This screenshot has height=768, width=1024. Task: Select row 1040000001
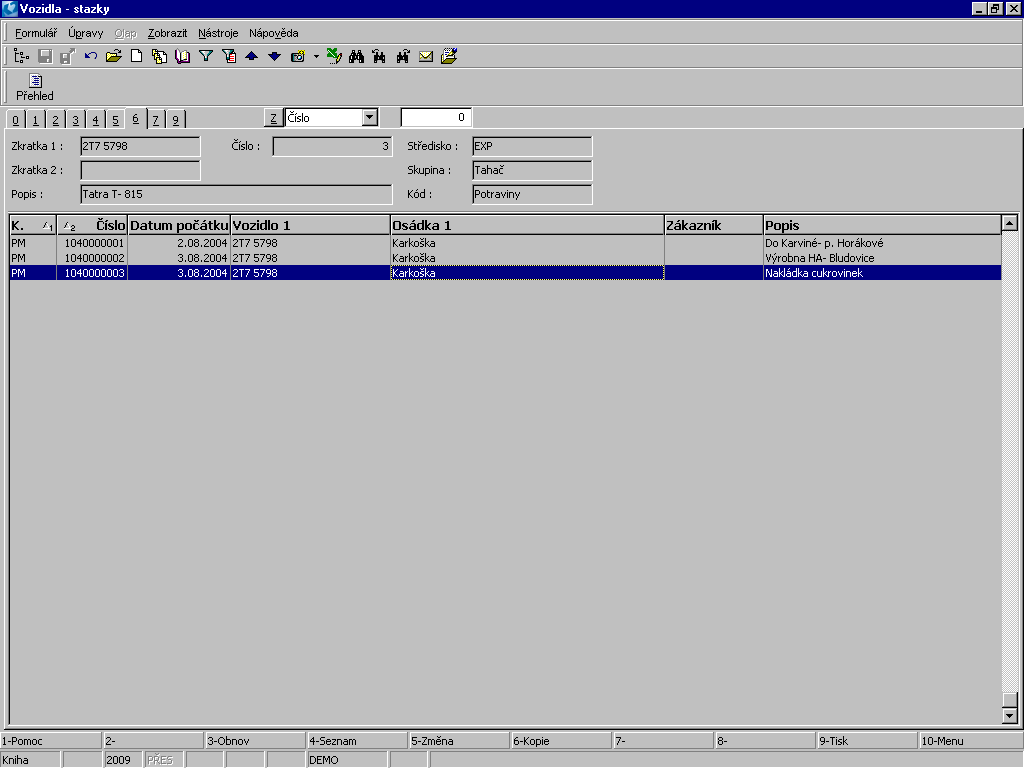505,243
